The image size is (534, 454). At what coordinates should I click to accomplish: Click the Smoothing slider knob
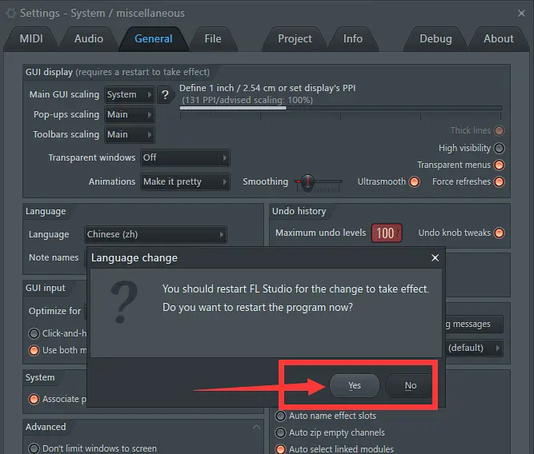pos(308,182)
